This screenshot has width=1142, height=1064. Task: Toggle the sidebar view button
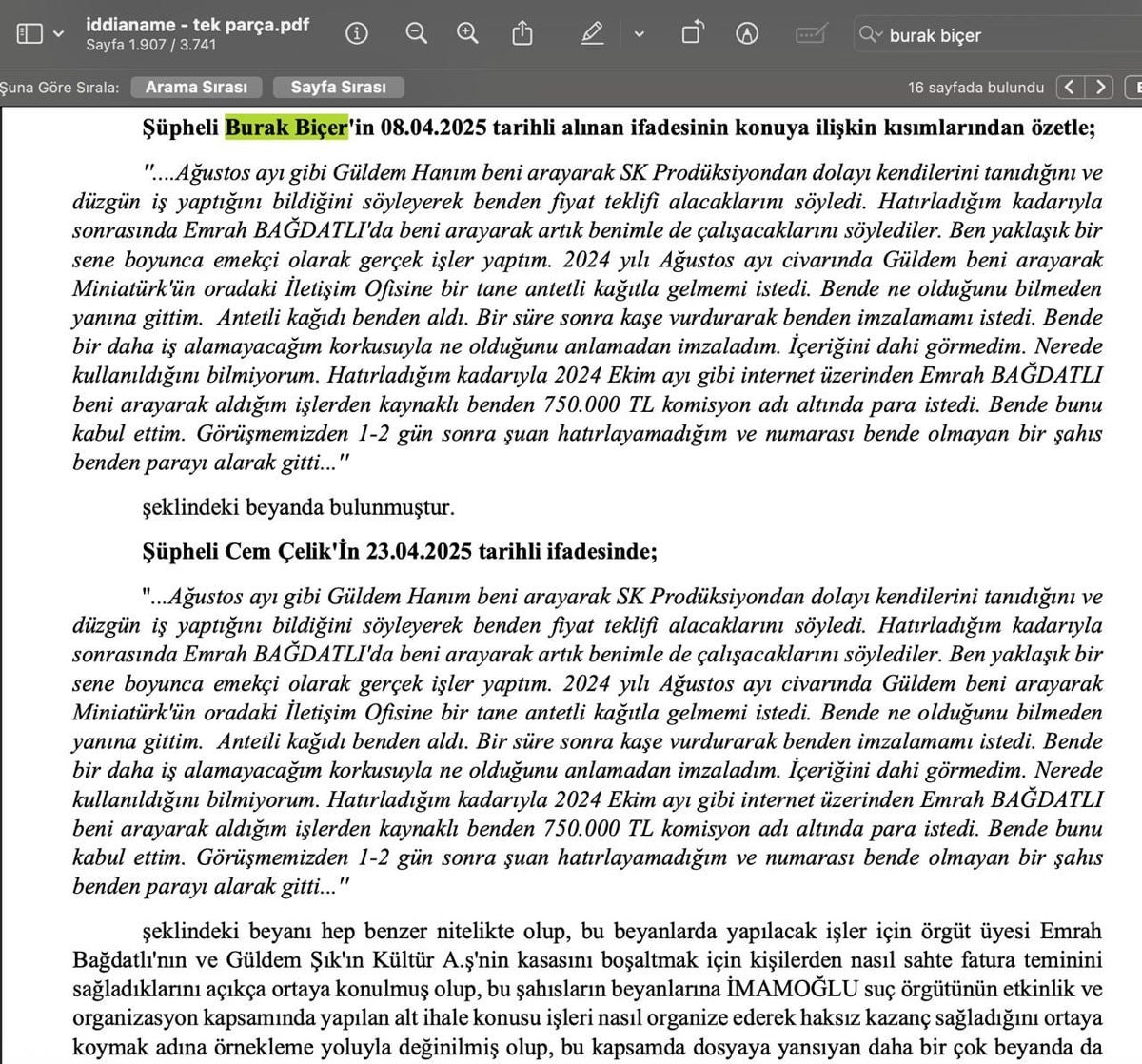click(x=30, y=34)
